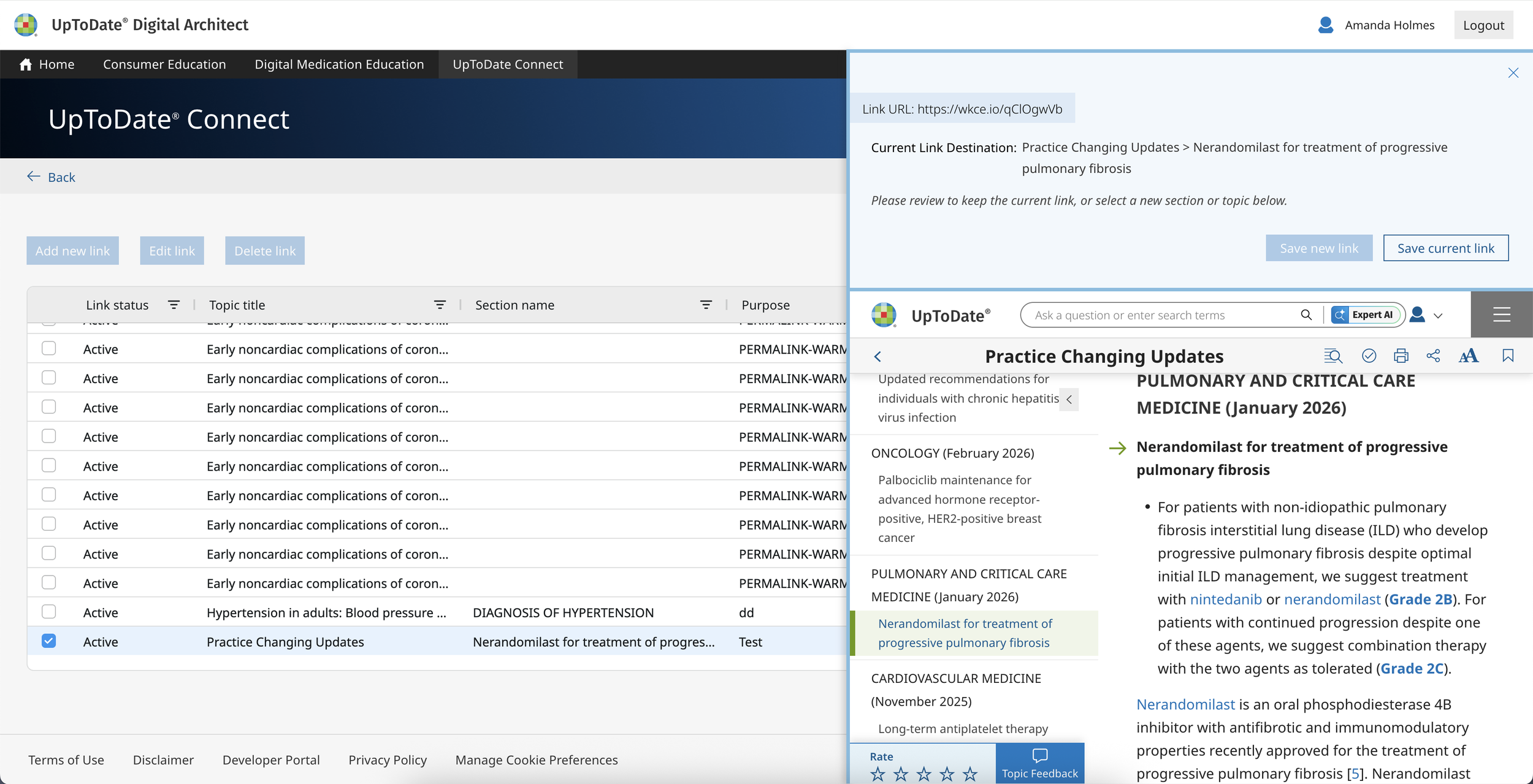The image size is (1533, 784).
Task: Click the Home house icon
Action: 25,64
